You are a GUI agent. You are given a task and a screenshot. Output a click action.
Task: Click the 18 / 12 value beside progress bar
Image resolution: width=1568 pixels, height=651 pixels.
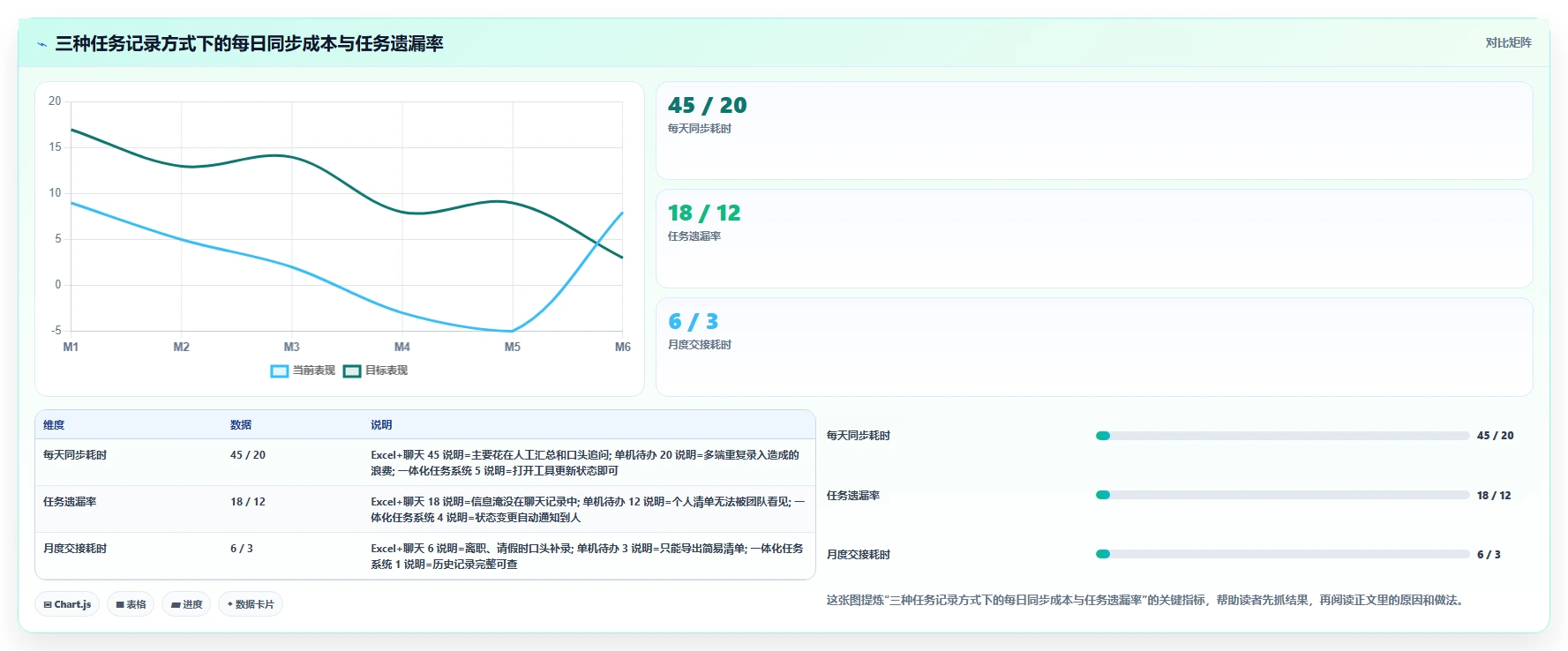(x=1494, y=496)
